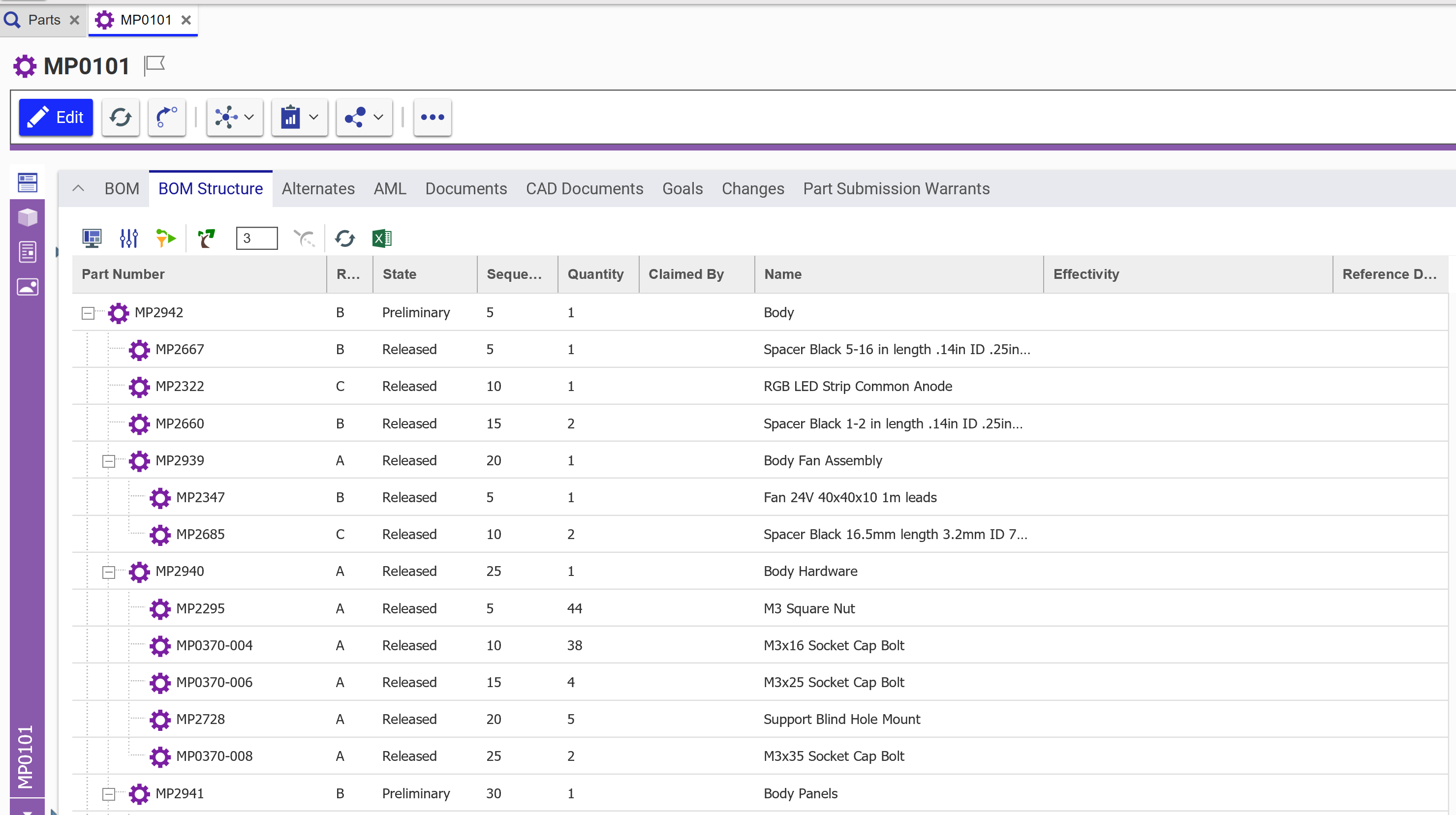Open the filter sliders settings icon
Image resolution: width=1456 pixels, height=815 pixels.
point(128,239)
